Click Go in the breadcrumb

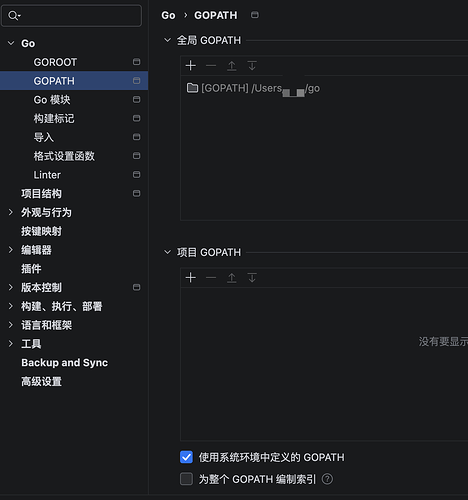click(x=168, y=15)
